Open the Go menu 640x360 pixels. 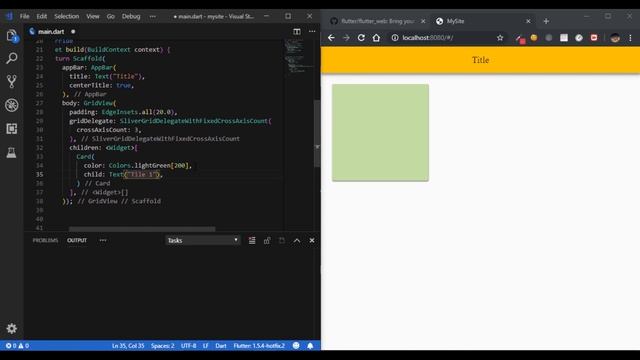point(111,16)
